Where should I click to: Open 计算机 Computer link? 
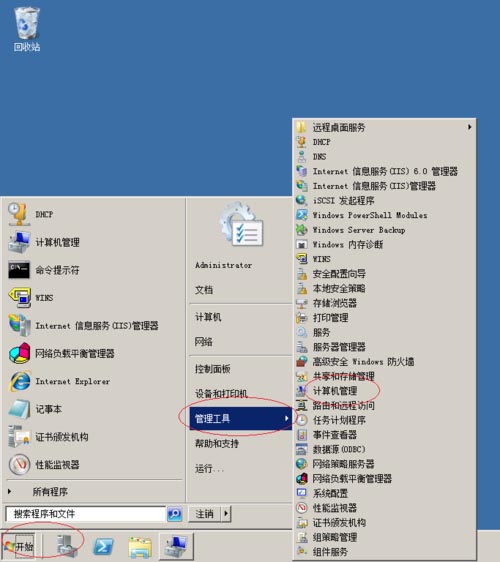click(208, 317)
